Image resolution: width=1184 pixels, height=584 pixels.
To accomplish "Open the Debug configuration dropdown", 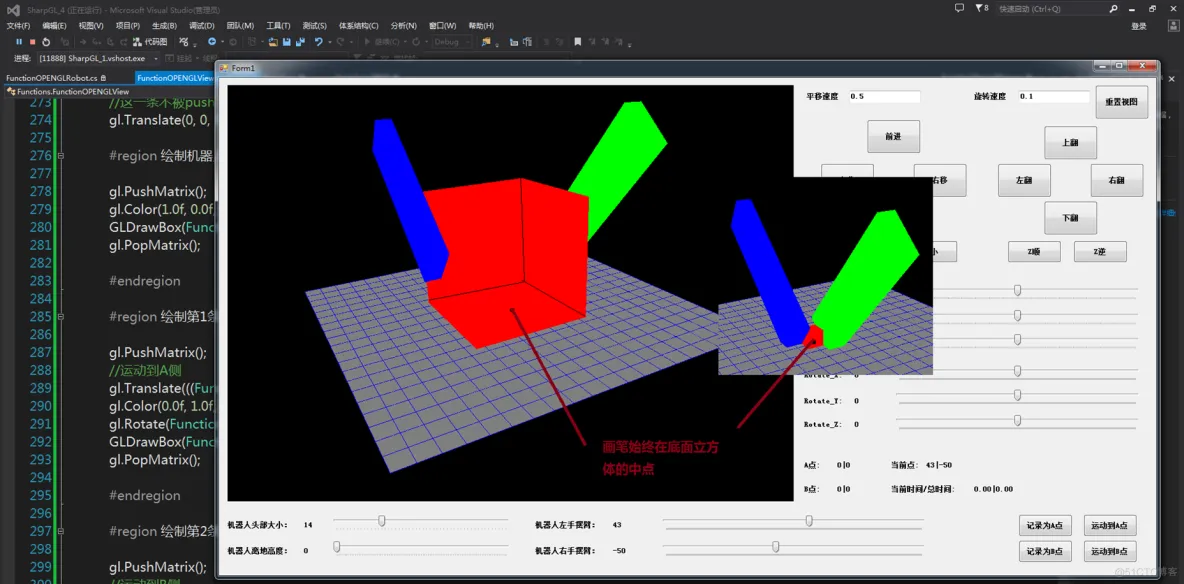I will click(x=452, y=42).
